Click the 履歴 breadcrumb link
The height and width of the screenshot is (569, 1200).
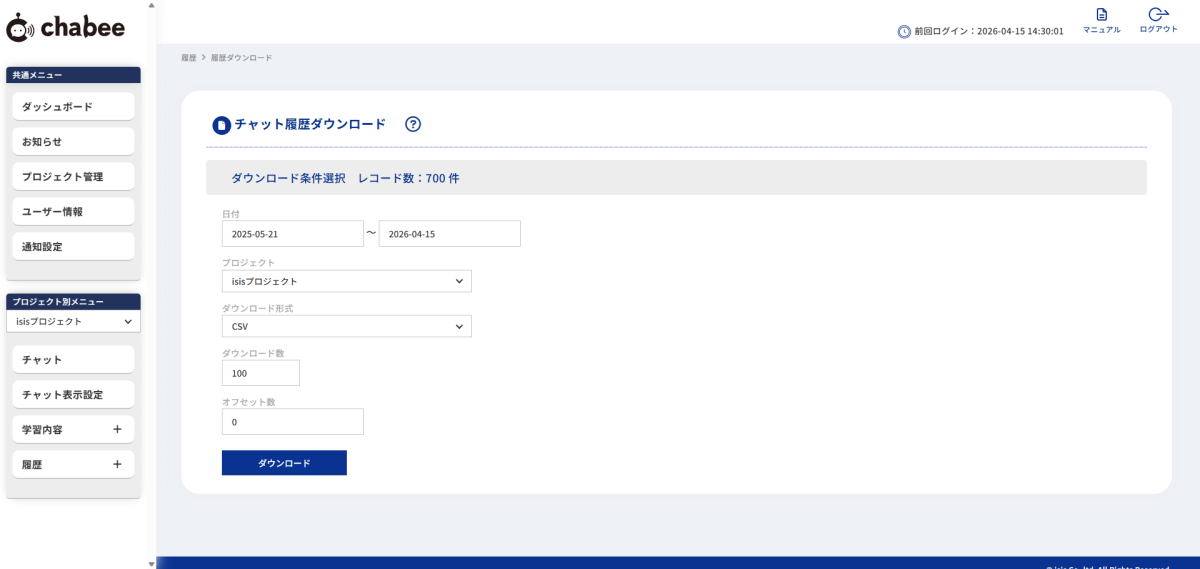(x=188, y=58)
